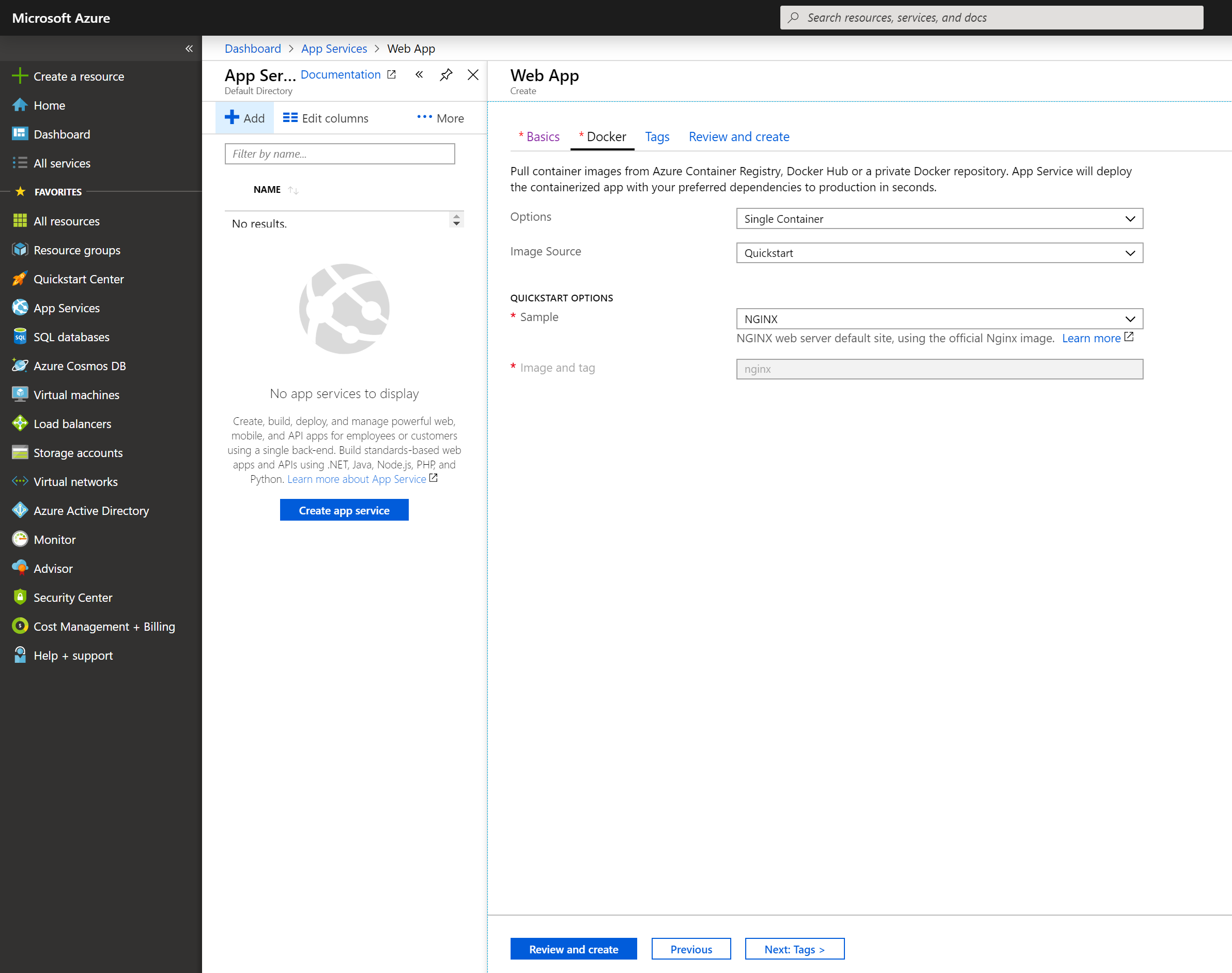Viewport: 1232px width, 973px height.
Task: Click the Security Center icon in sidebar
Action: click(19, 597)
